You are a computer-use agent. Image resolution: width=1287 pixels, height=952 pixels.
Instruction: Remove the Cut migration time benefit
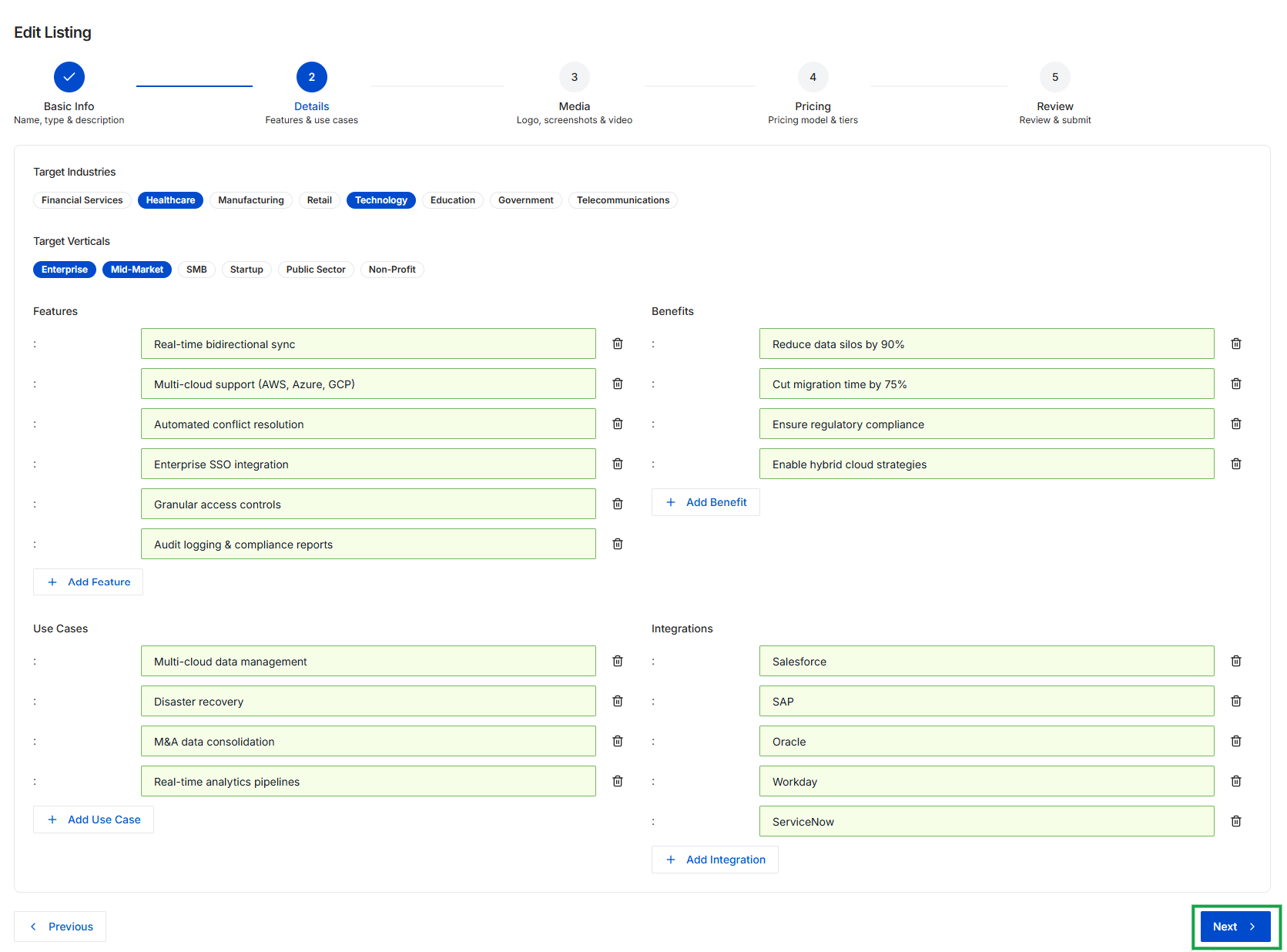[x=1236, y=384]
